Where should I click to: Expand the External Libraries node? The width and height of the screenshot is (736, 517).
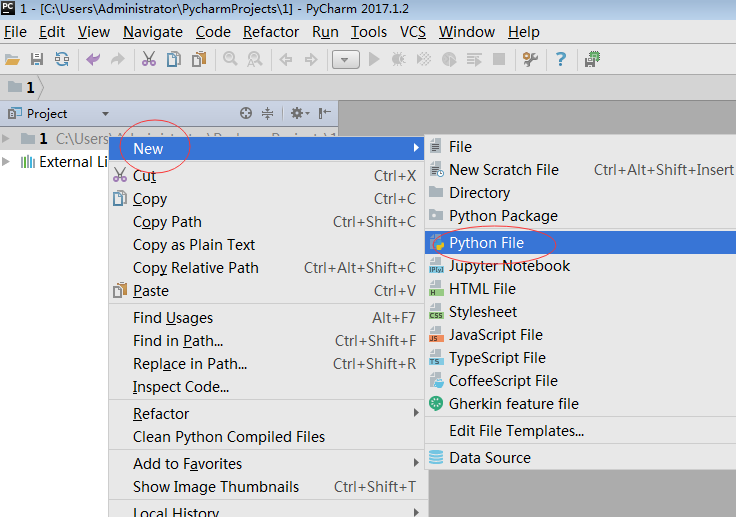point(6,162)
